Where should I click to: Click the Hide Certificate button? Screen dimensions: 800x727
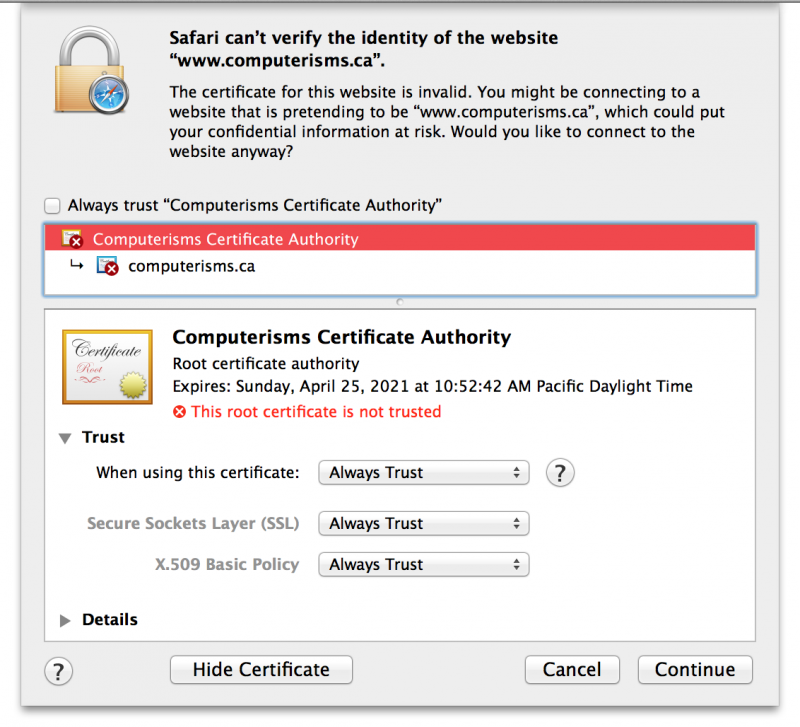pyautogui.click(x=261, y=669)
